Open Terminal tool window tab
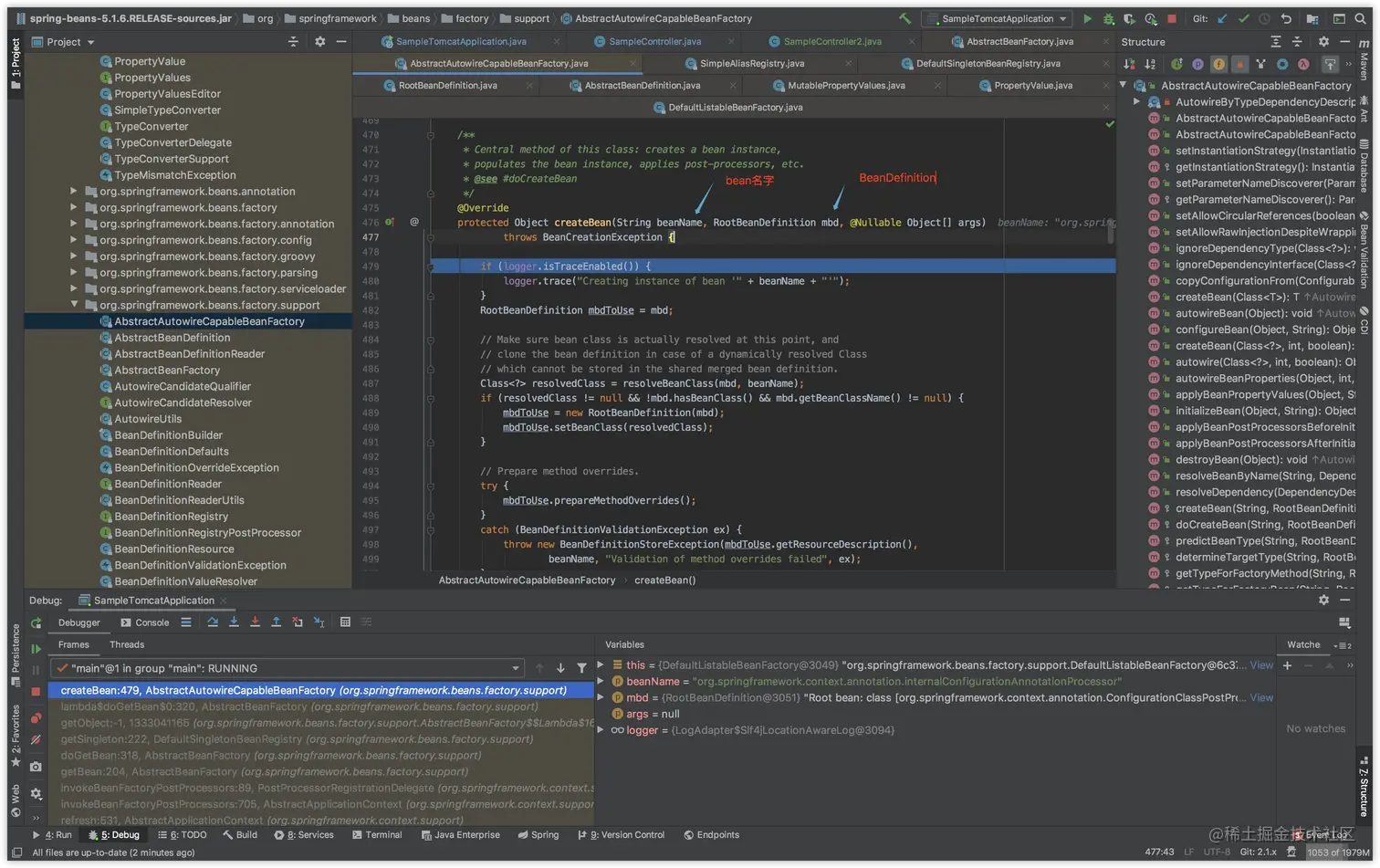The width and height of the screenshot is (1380, 868). 377,835
